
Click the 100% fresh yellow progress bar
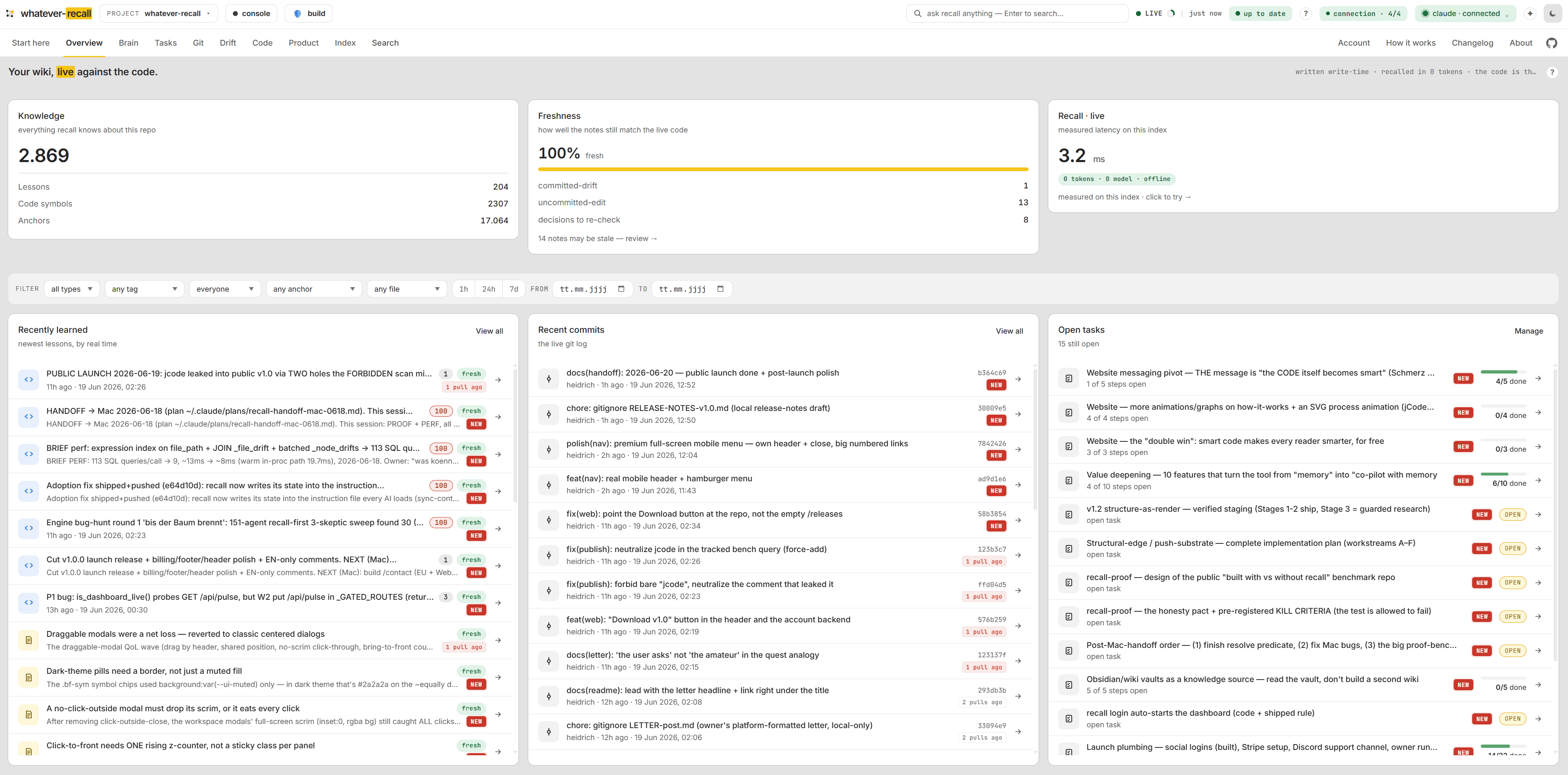click(x=783, y=169)
